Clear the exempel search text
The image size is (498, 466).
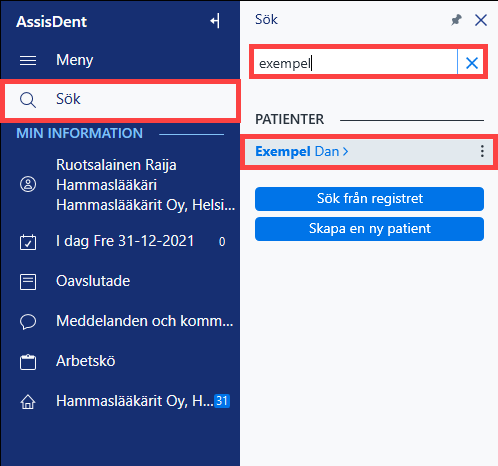[x=472, y=63]
